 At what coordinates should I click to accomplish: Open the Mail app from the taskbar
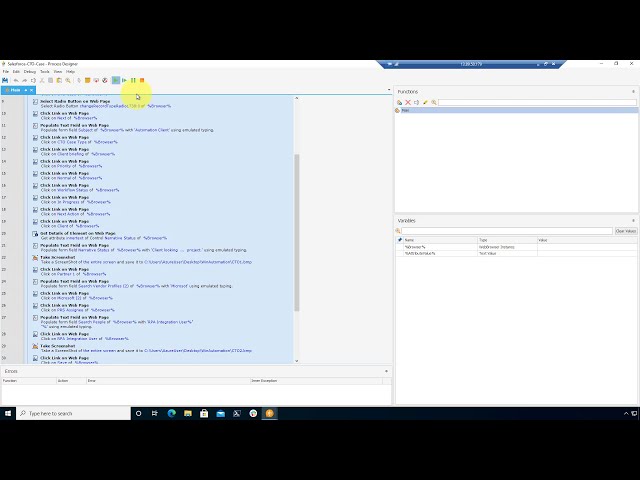[x=220, y=413]
